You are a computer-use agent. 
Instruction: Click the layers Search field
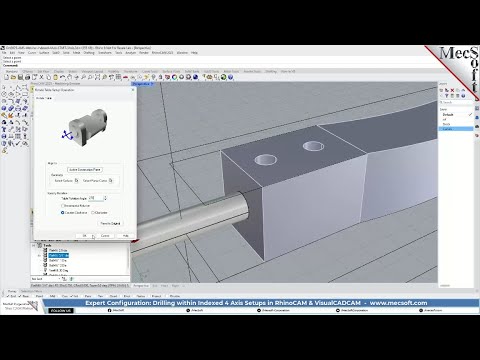click(x=456, y=102)
